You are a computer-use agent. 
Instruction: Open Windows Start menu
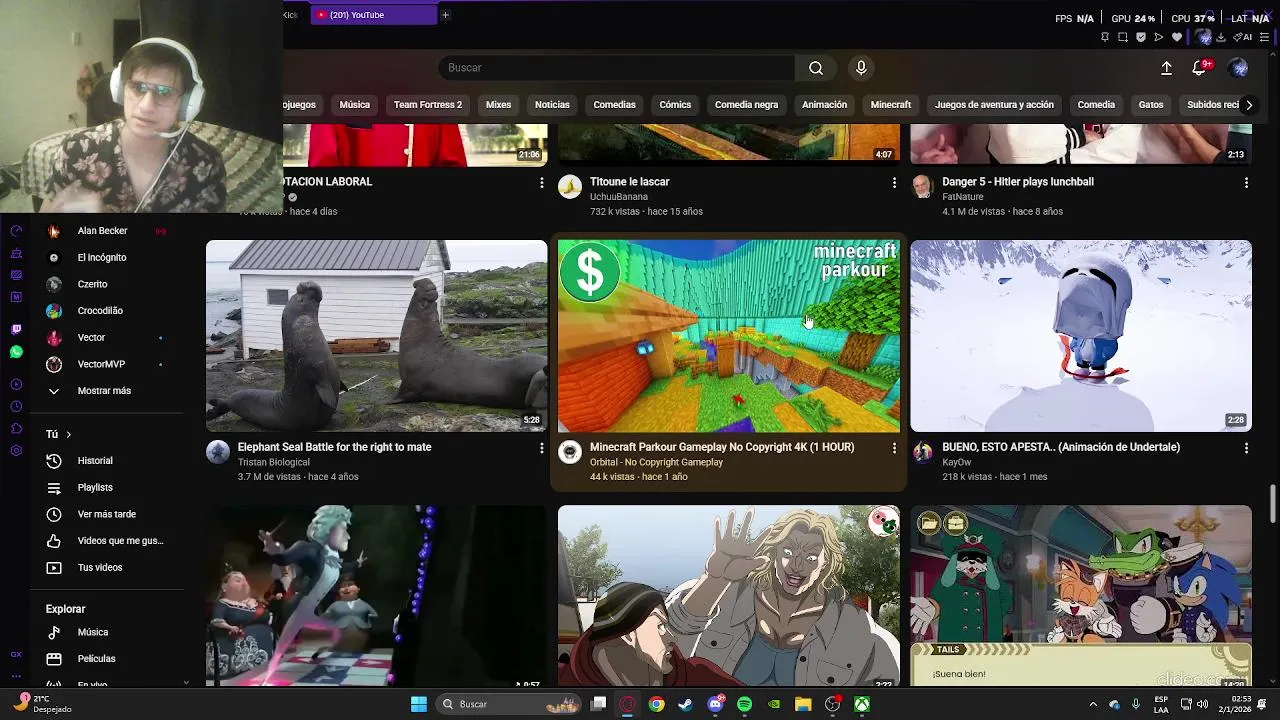click(419, 704)
